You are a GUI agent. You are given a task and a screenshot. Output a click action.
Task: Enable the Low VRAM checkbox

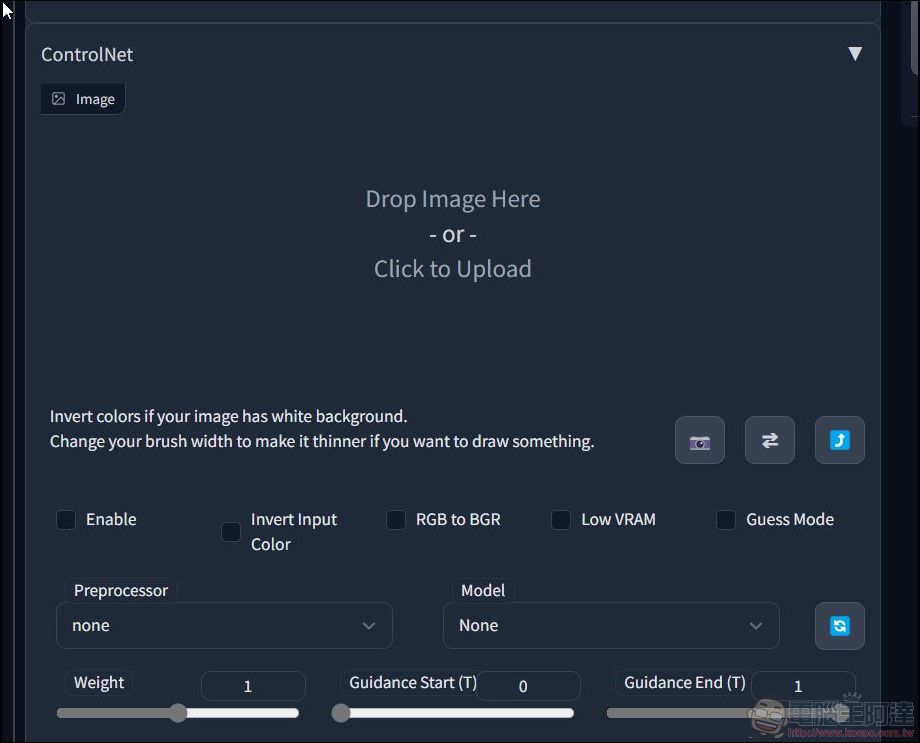(x=561, y=519)
